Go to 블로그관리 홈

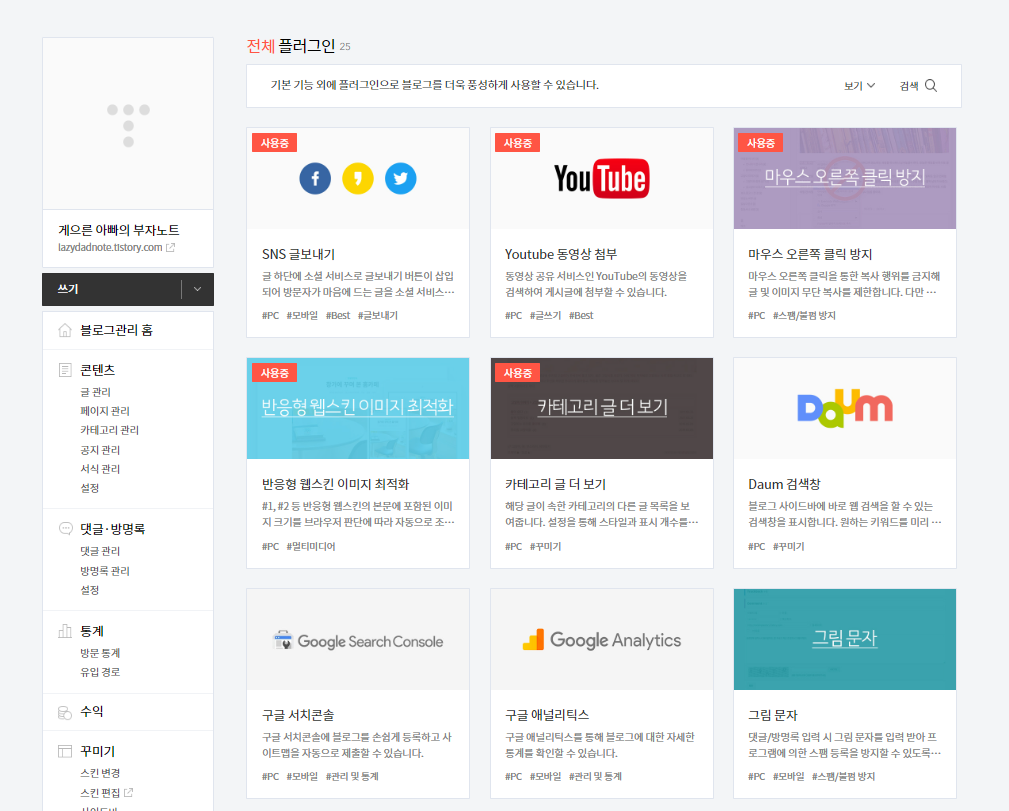tap(116, 330)
